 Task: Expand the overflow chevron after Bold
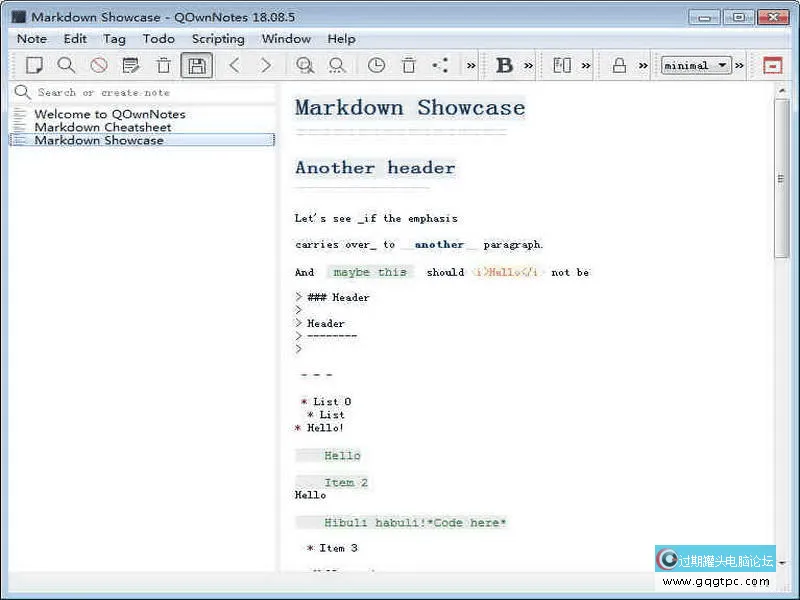529,66
